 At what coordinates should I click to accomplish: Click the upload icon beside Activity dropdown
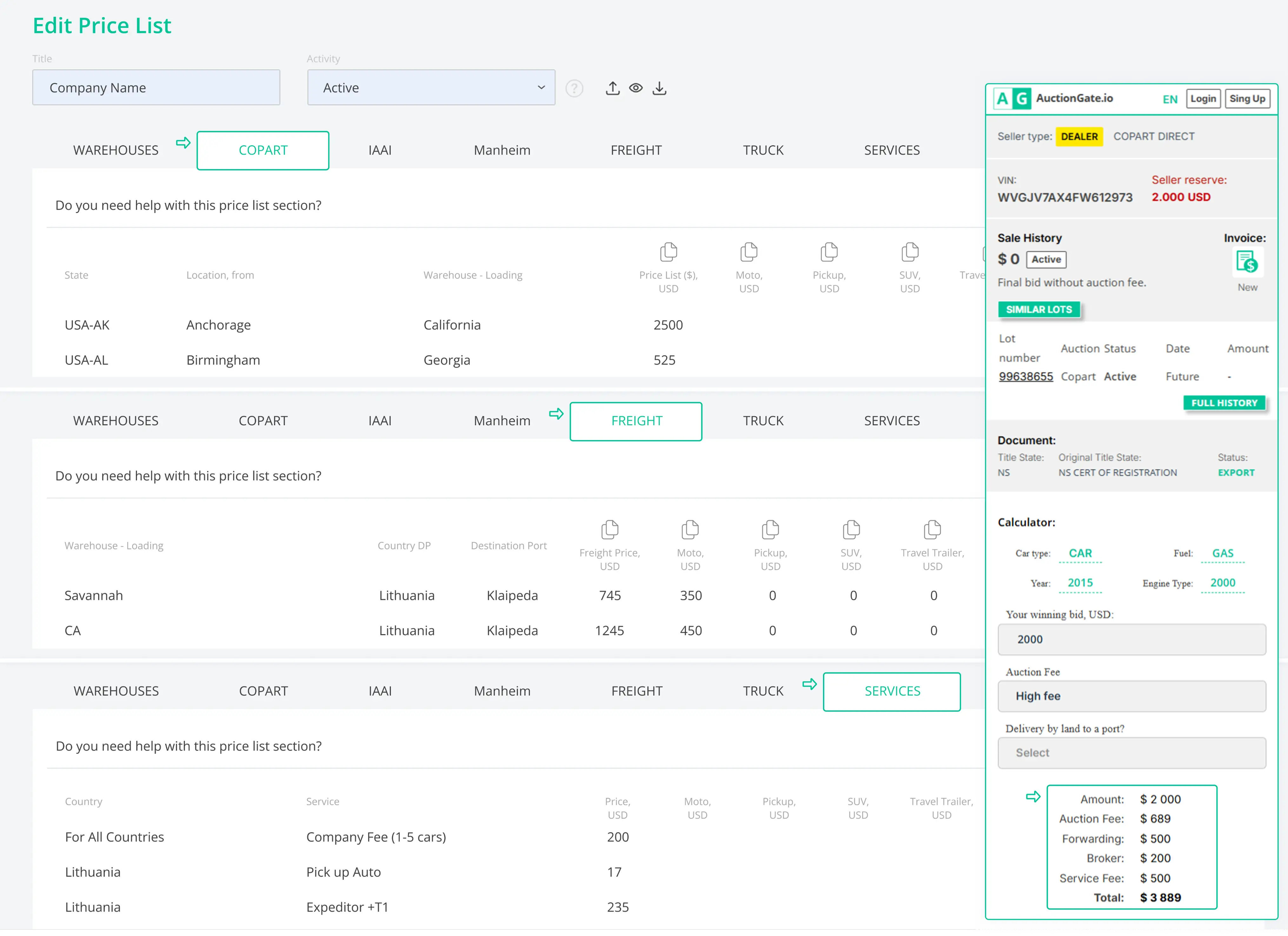[x=612, y=88]
